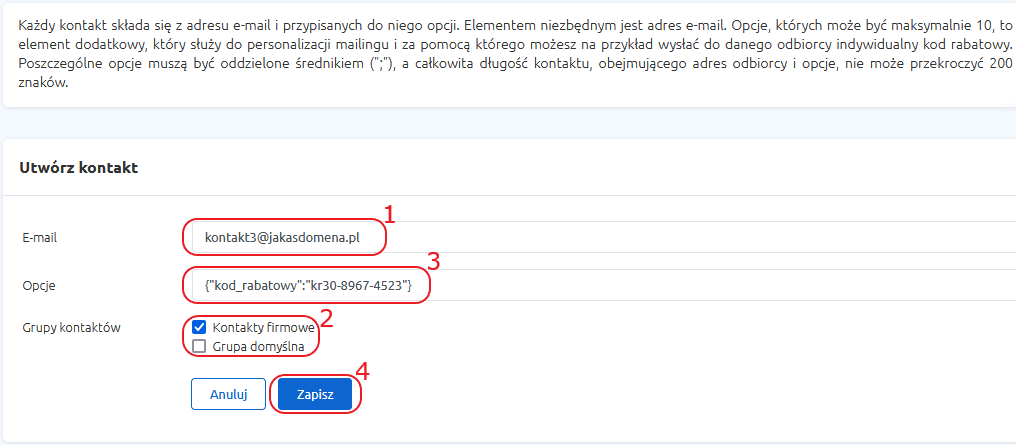Click red annotation number 4

click(x=363, y=371)
